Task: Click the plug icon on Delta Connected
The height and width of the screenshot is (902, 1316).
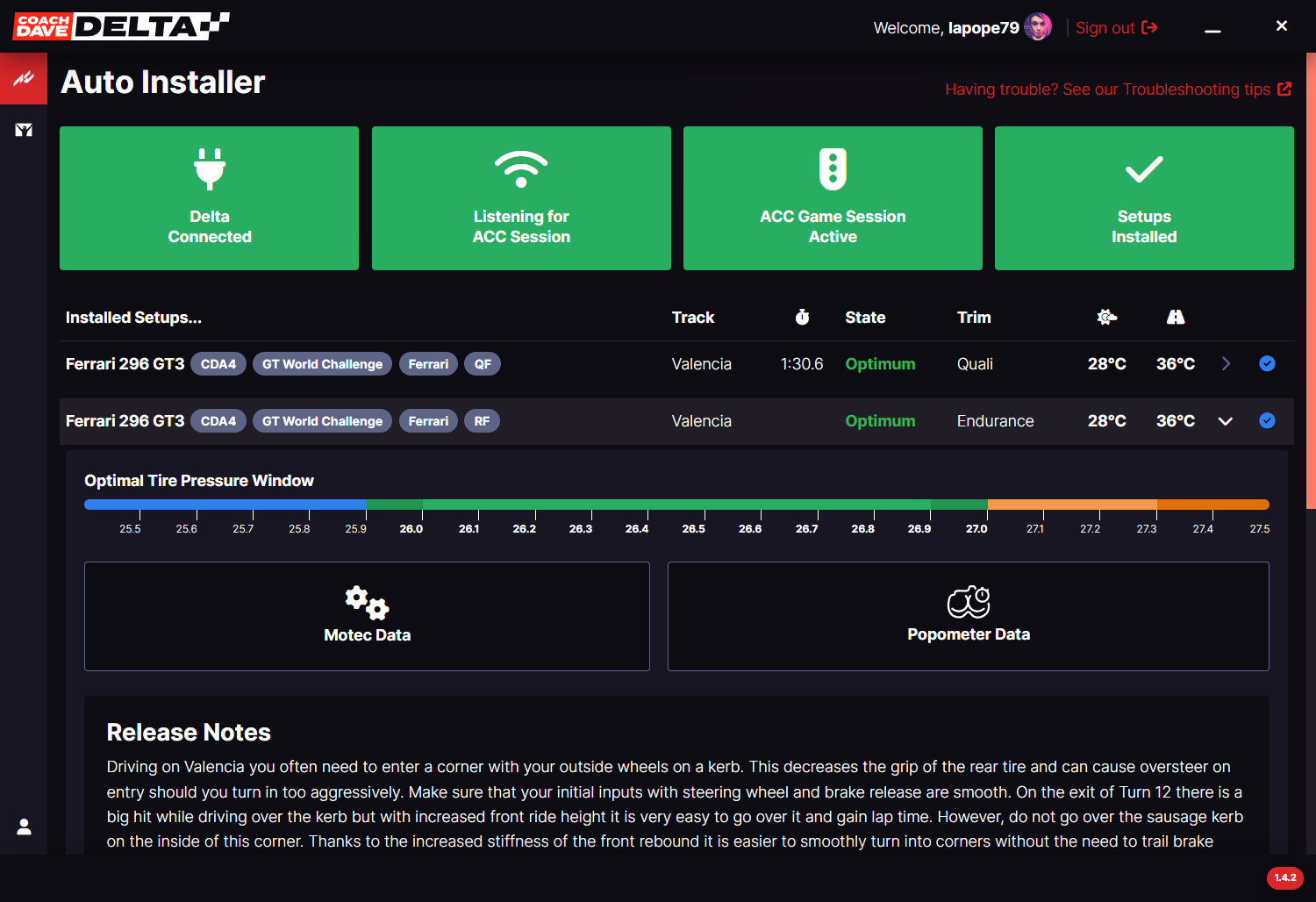Action: 210,168
